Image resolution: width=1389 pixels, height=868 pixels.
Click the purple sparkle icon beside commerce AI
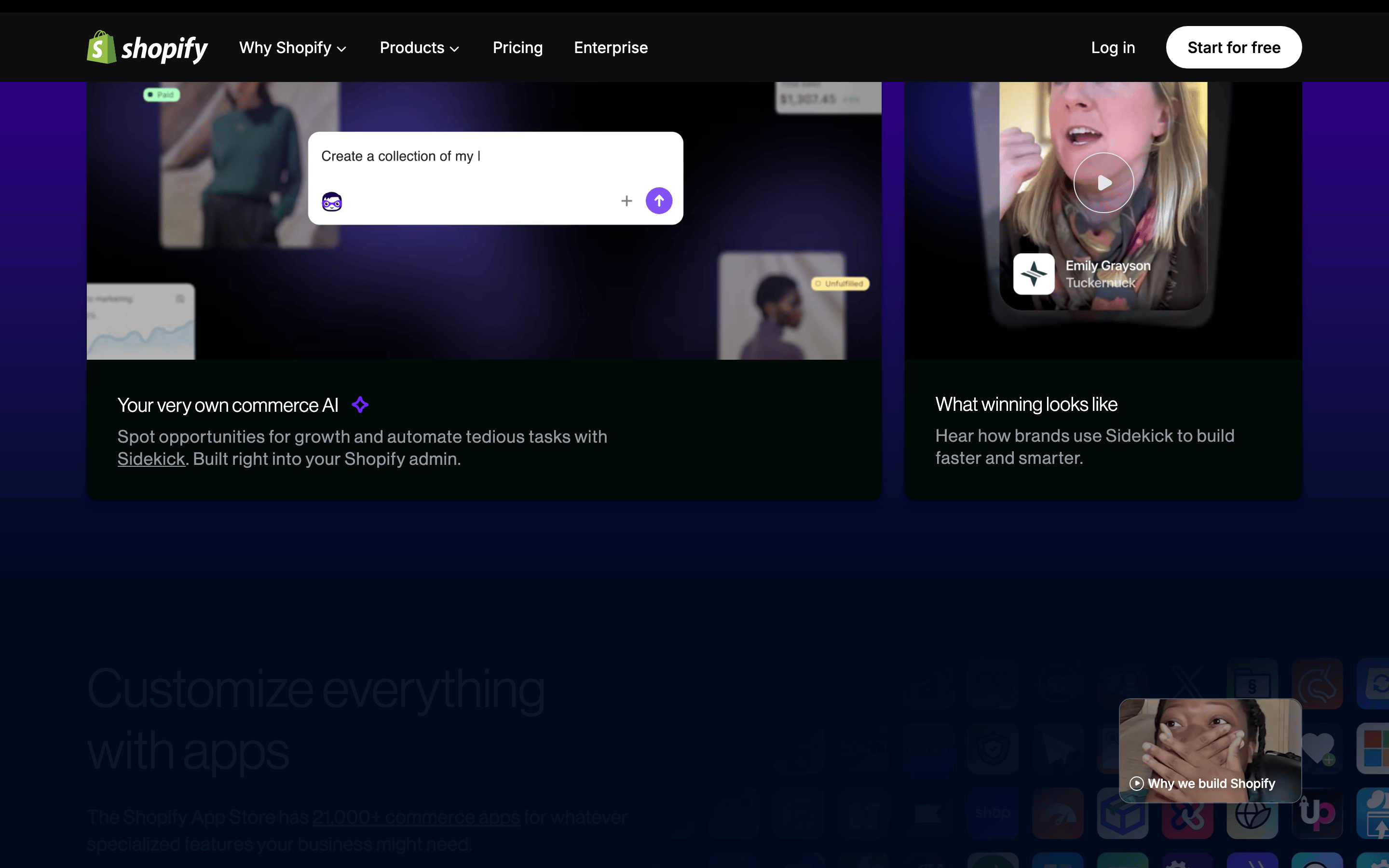360,405
